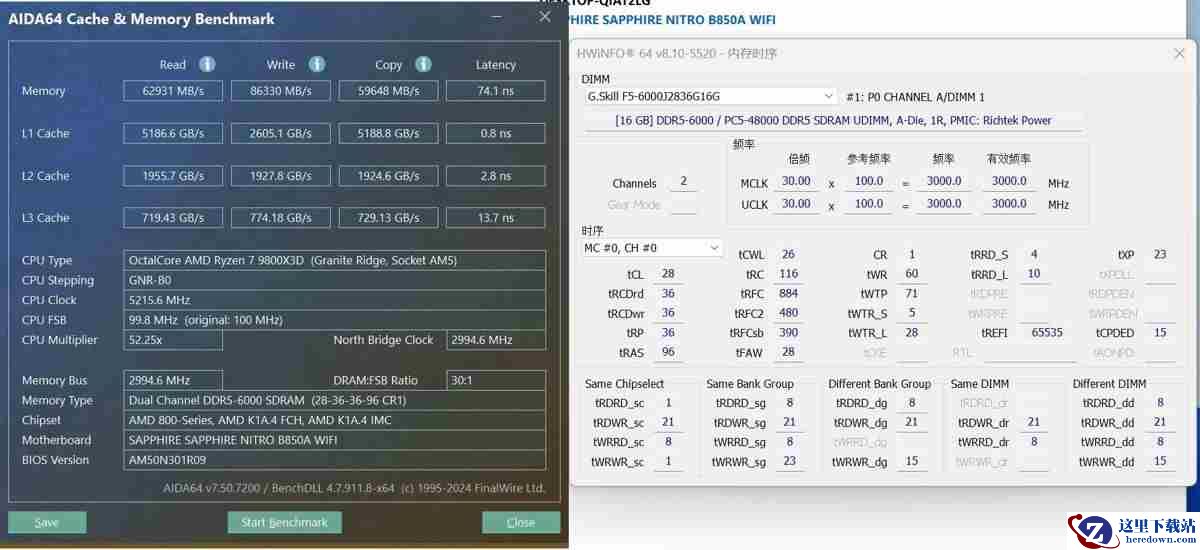Select the Memory Copy value 59648 MB/s
Image resolution: width=1200 pixels, height=550 pixels.
tap(388, 91)
